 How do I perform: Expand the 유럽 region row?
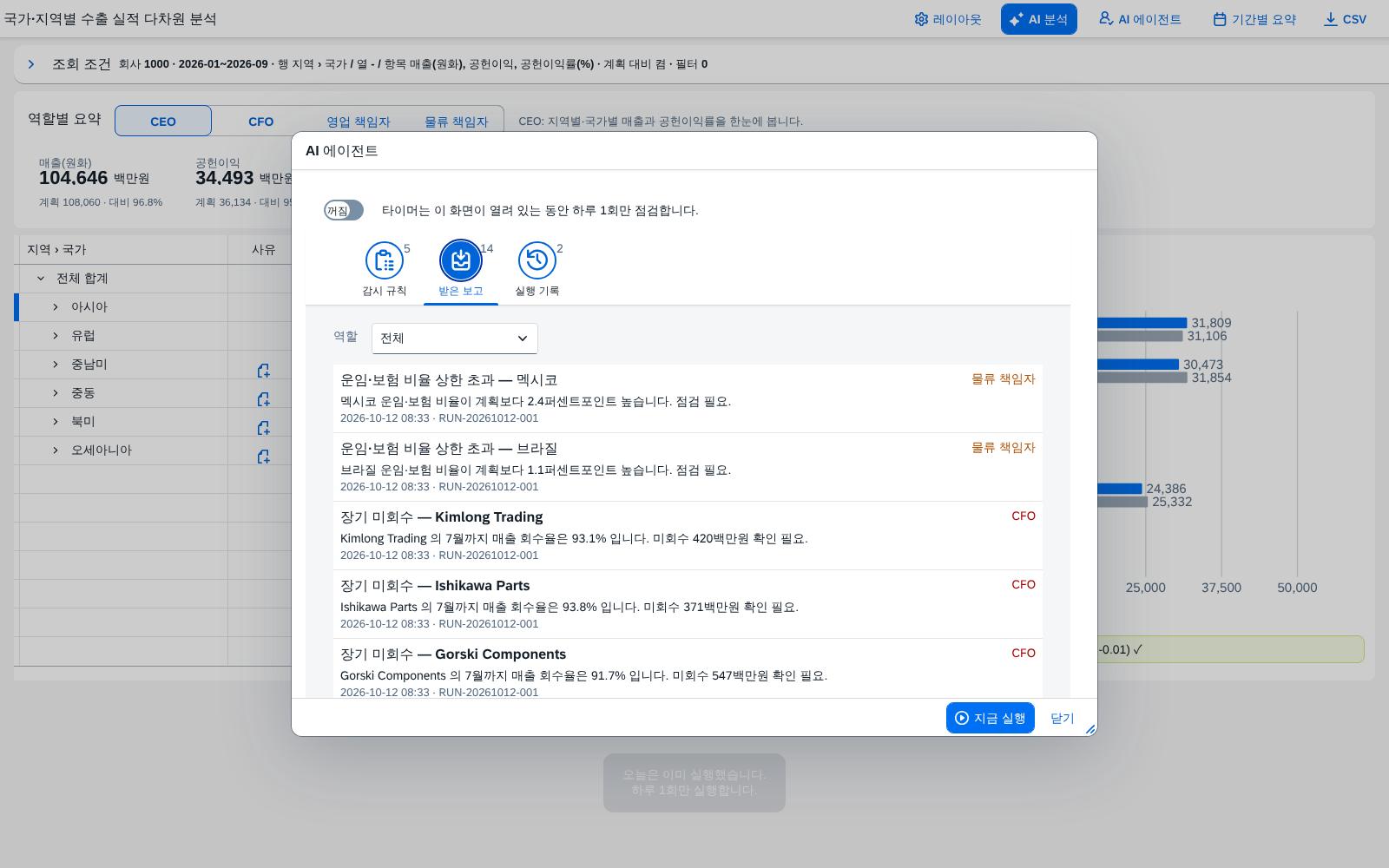(56, 336)
